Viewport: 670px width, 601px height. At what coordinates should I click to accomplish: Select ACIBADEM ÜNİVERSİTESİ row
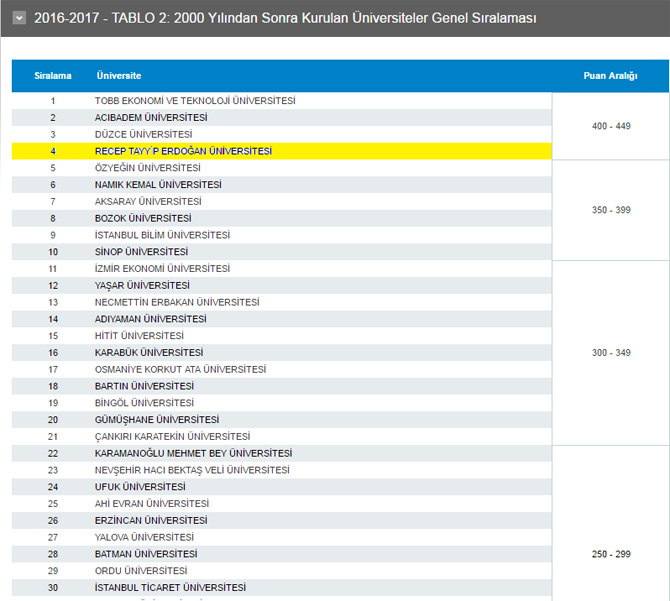pyautogui.click(x=282, y=117)
